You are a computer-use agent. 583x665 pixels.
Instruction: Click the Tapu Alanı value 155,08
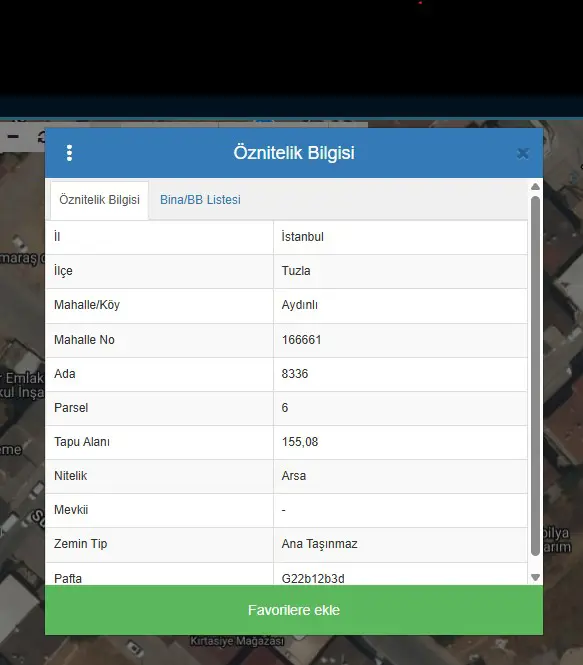300,442
